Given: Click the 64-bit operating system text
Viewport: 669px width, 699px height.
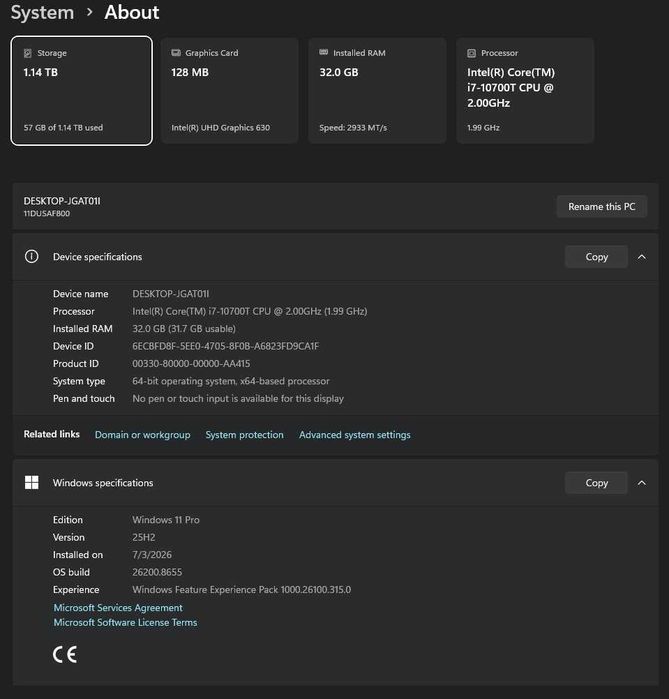Looking at the screenshot, I should pyautogui.click(x=231, y=381).
